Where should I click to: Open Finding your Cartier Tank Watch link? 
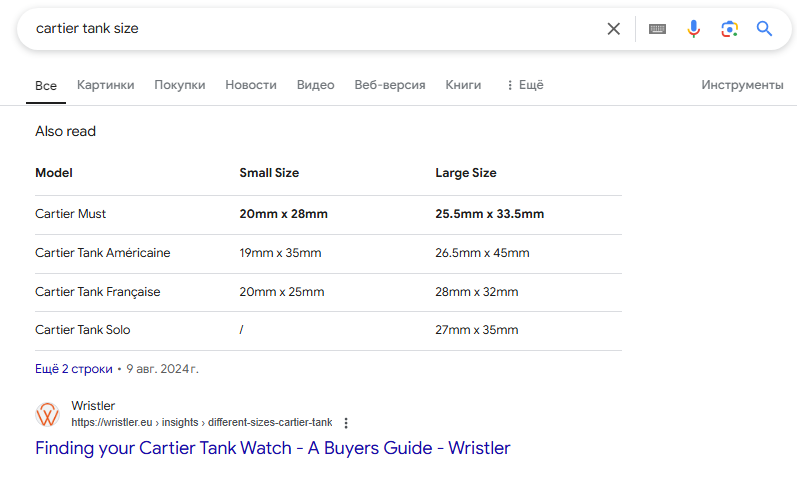click(x=272, y=448)
